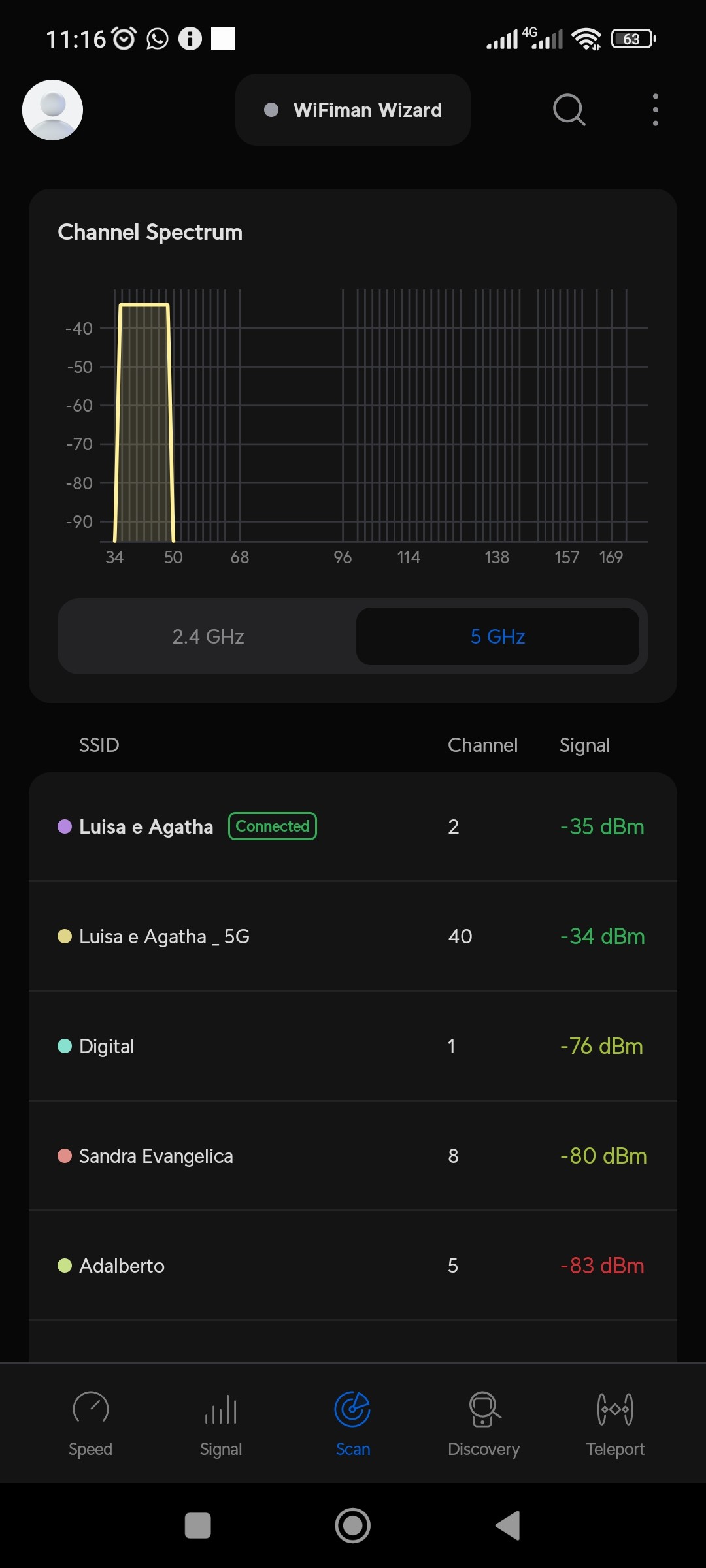Tap the user profile avatar

pos(52,110)
